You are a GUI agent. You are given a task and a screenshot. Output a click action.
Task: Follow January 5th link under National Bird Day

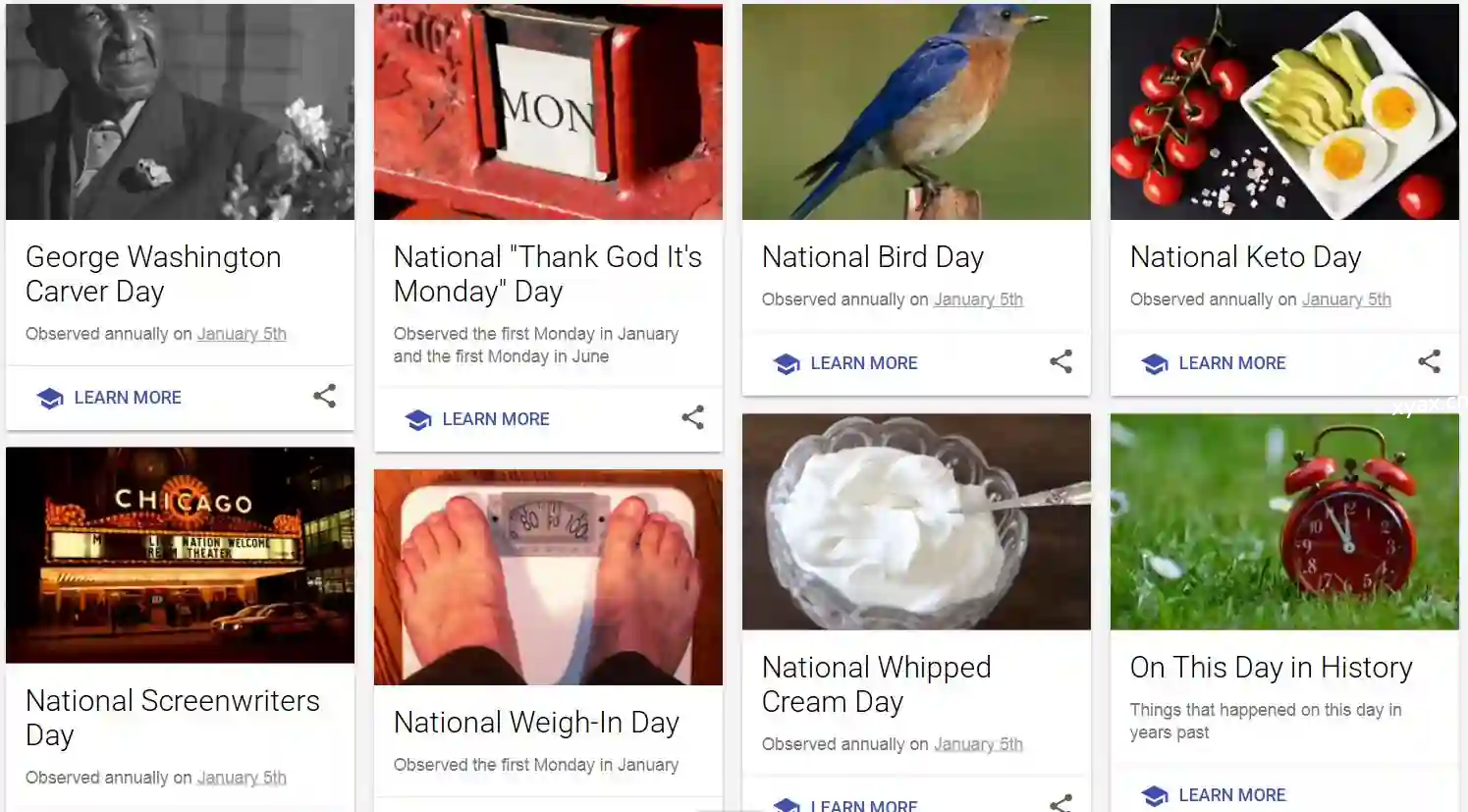coord(978,299)
